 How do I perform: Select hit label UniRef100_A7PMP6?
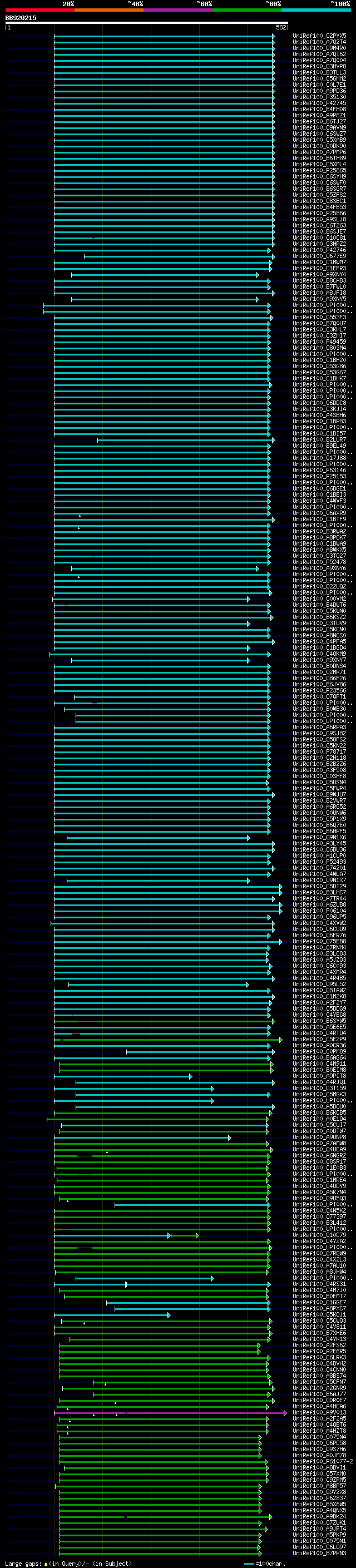point(319,152)
